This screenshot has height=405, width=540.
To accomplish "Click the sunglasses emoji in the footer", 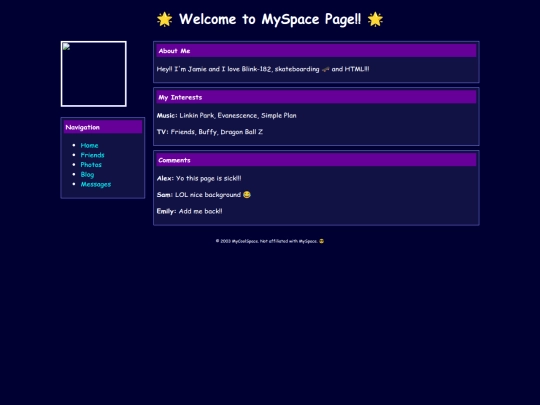I will tap(321, 241).
